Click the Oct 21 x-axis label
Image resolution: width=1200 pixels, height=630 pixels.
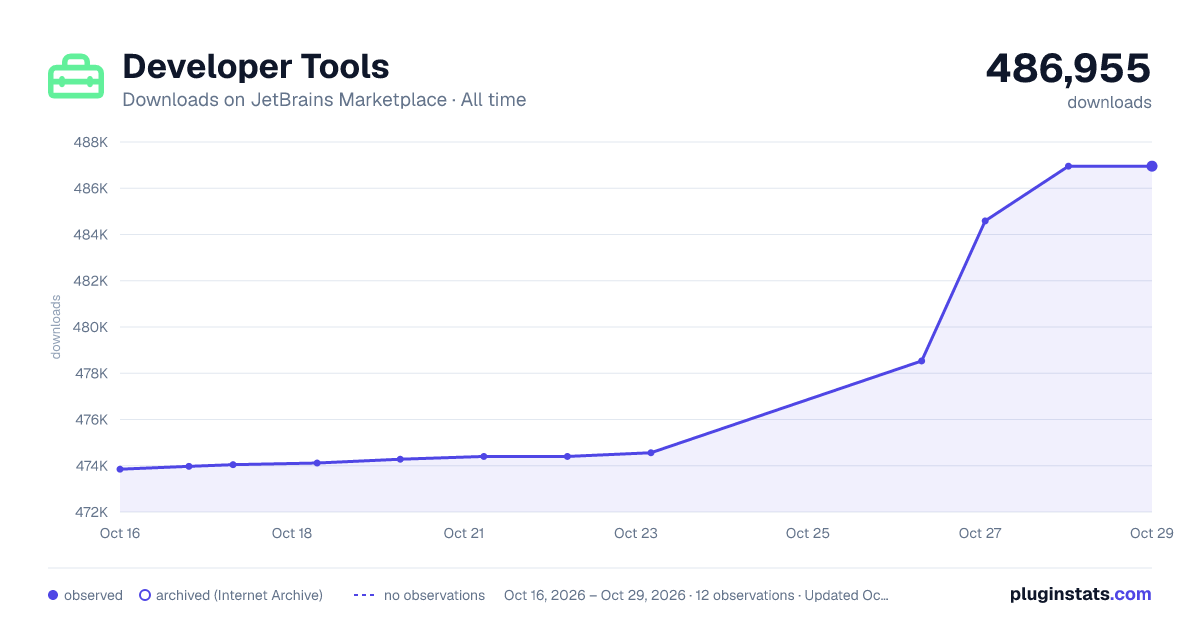tap(464, 533)
